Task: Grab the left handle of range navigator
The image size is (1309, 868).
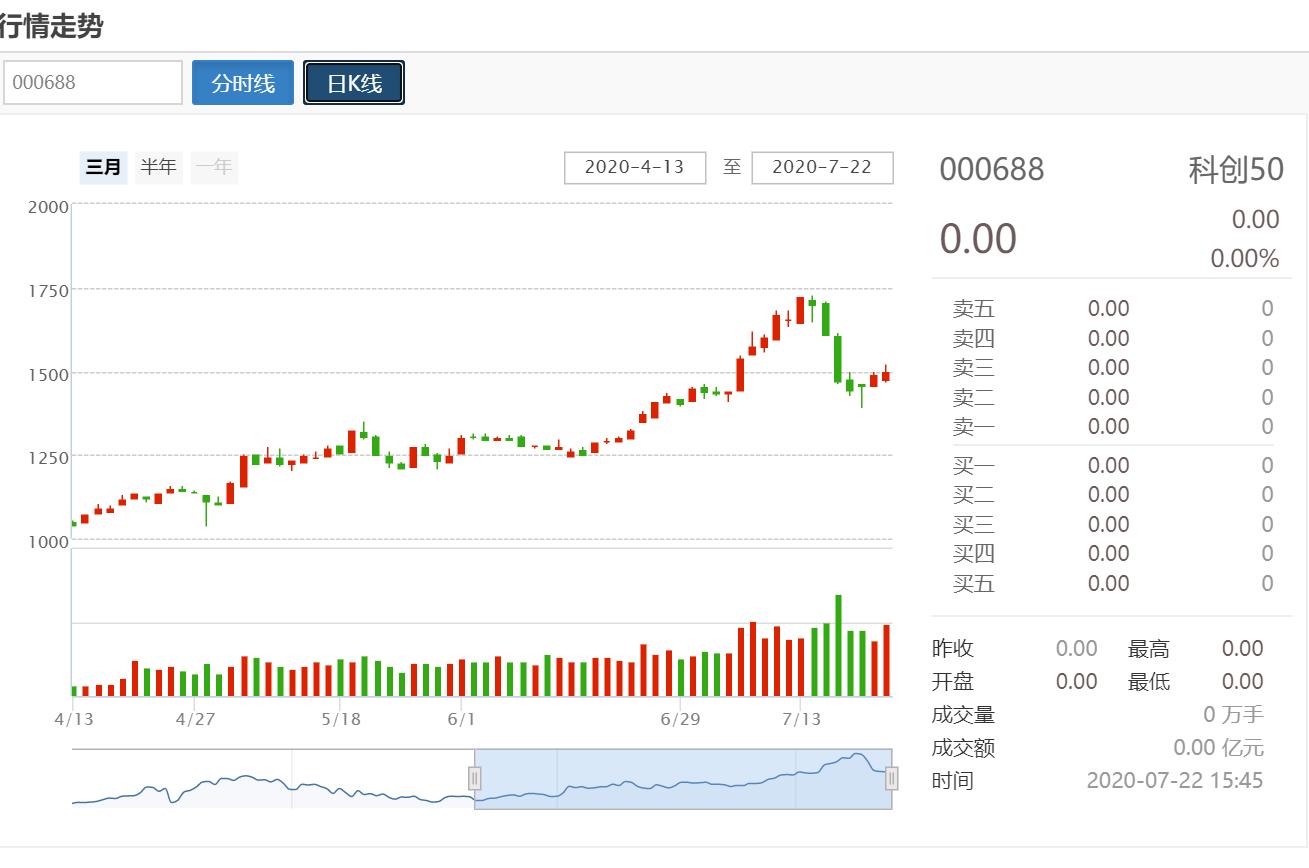Action: (475, 778)
